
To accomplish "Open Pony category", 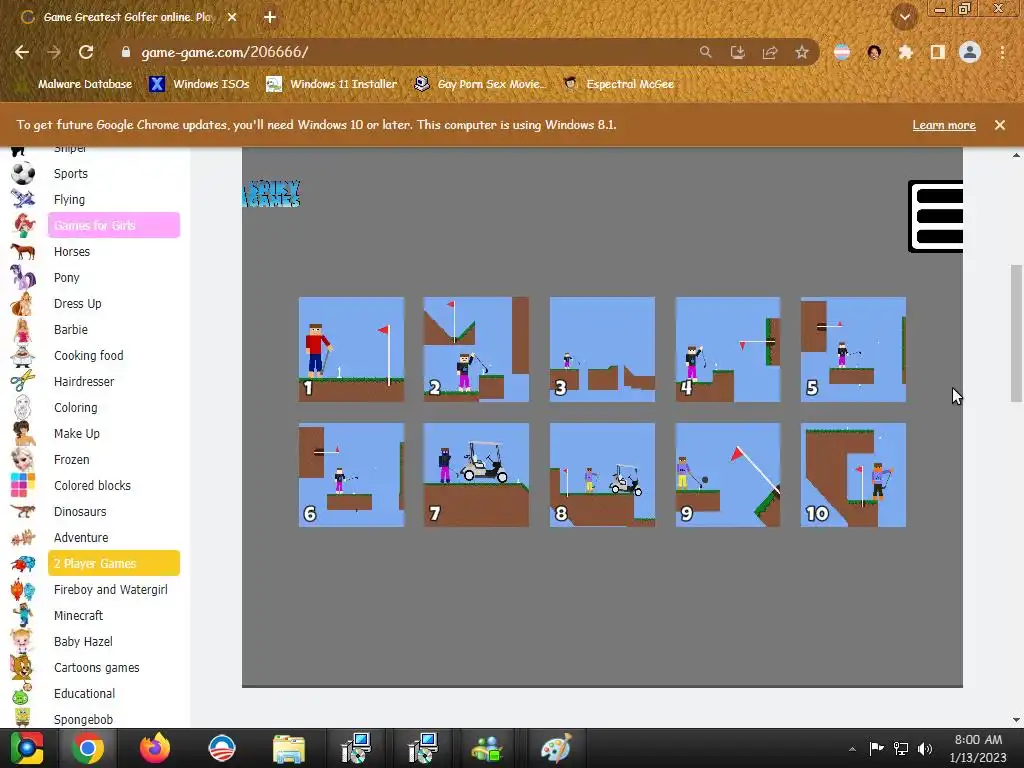I will (x=67, y=278).
